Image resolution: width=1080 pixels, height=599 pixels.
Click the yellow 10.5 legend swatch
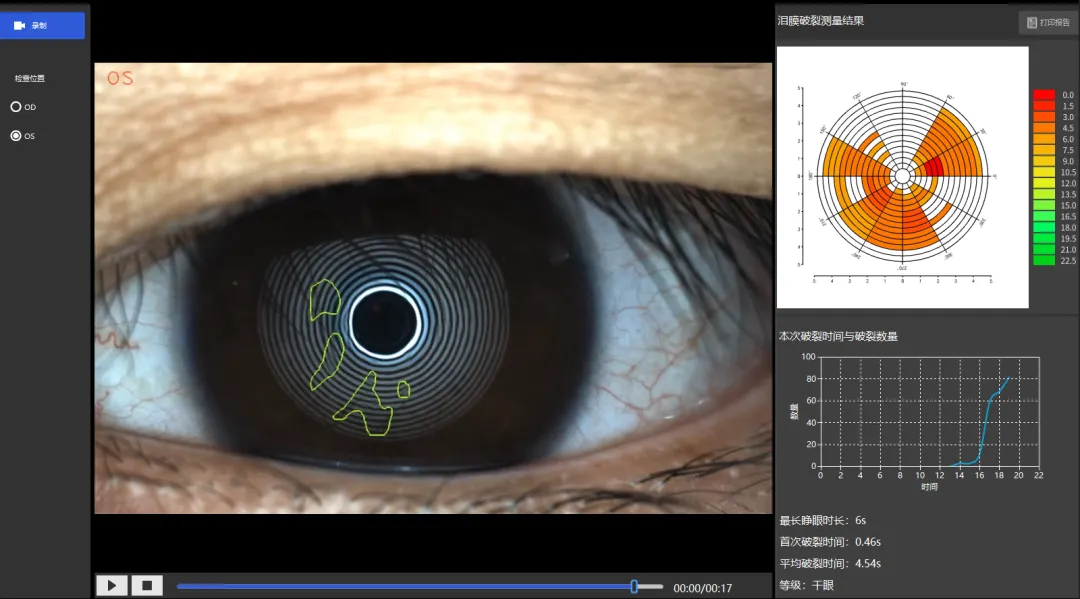pos(1043,172)
